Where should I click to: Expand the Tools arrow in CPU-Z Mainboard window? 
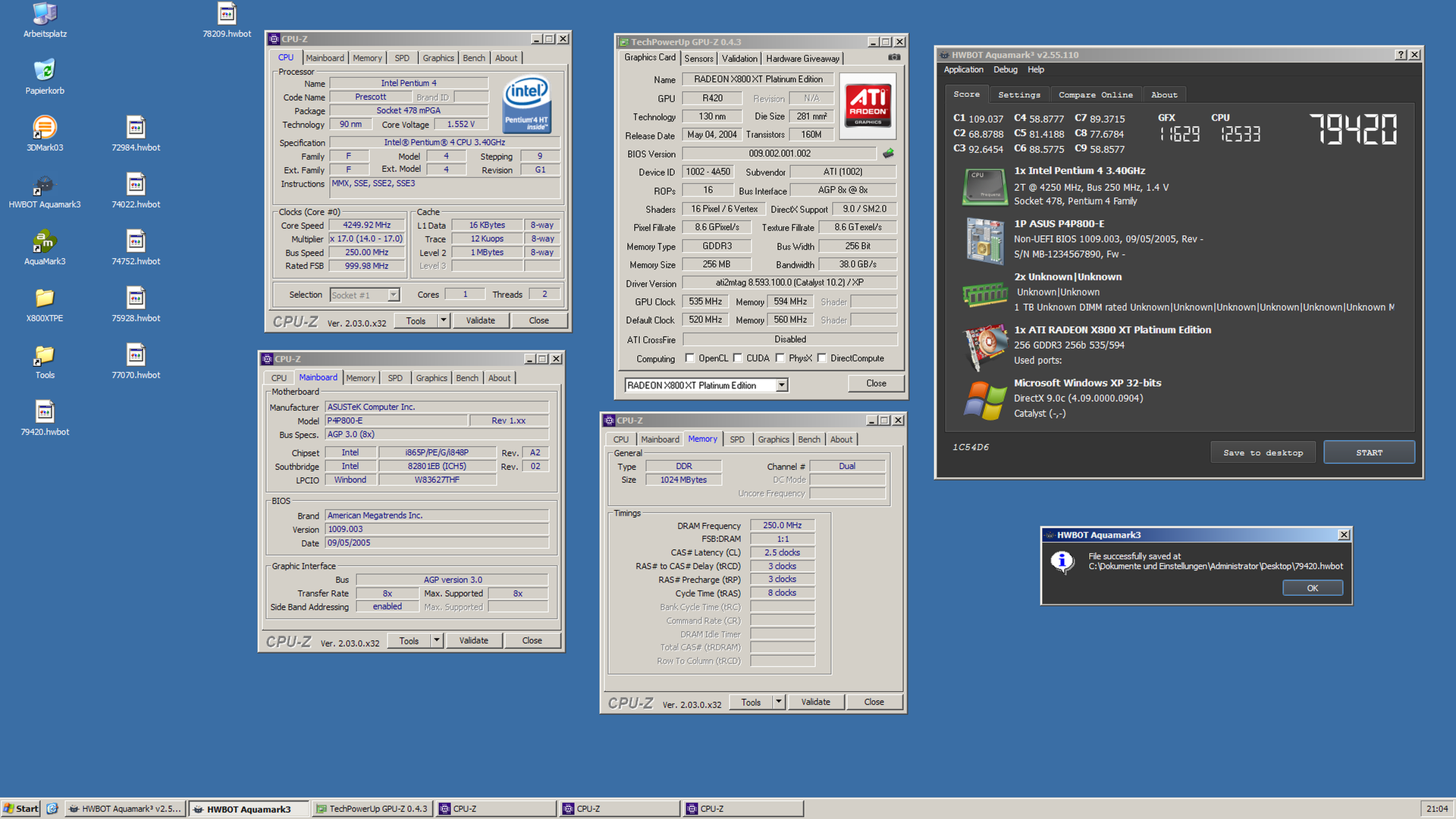coord(436,640)
